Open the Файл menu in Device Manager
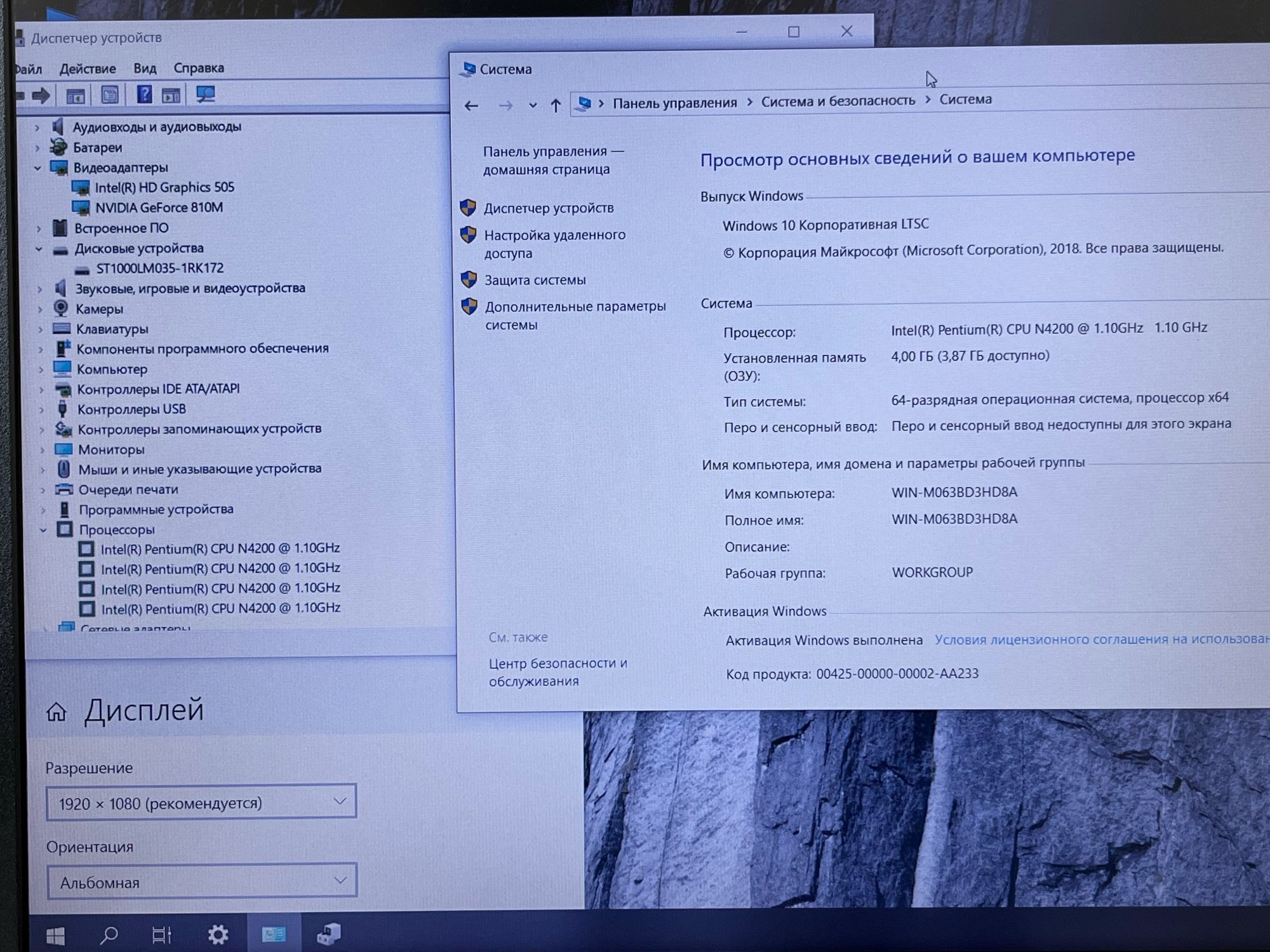Viewport: 1270px width, 952px height. point(28,69)
